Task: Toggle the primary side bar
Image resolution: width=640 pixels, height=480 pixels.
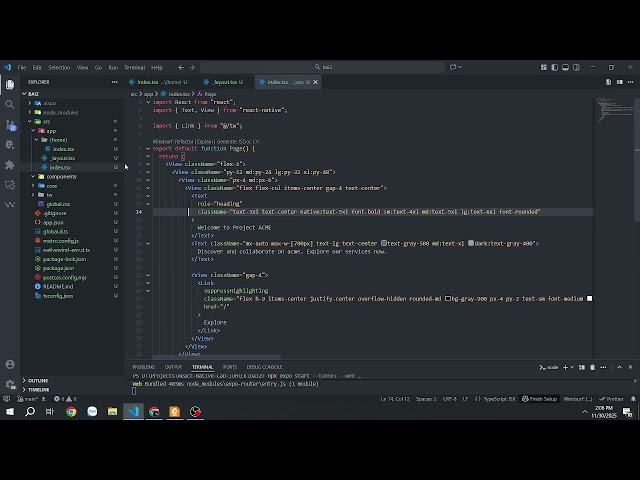Action: (x=554, y=67)
